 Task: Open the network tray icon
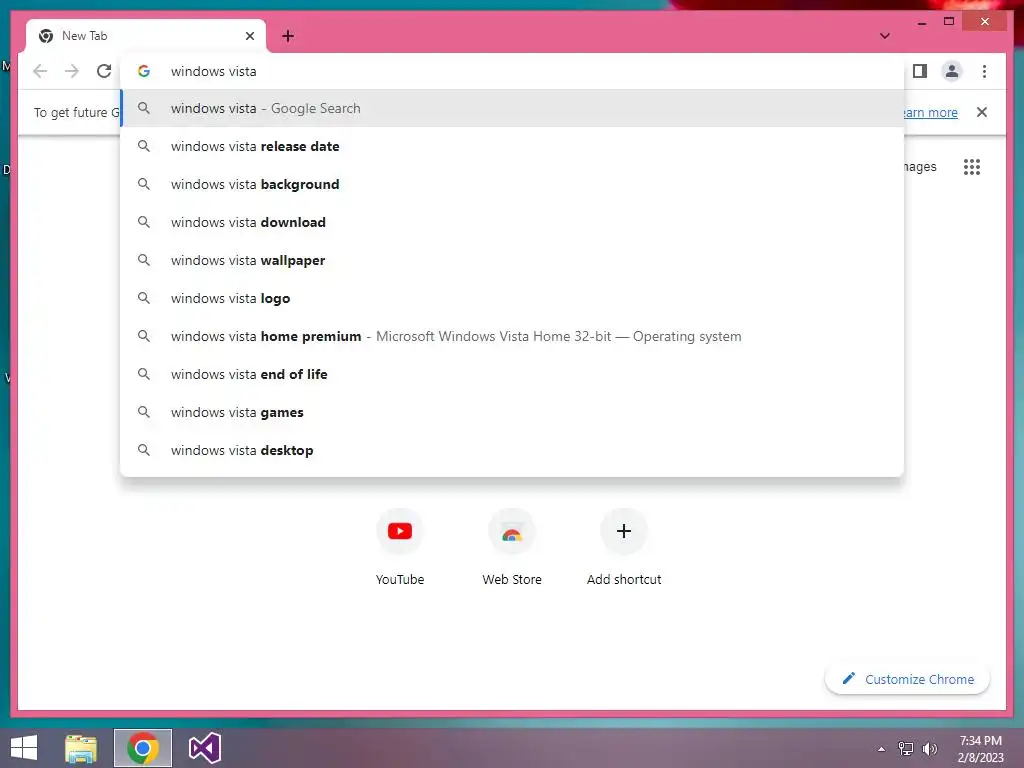(906, 749)
